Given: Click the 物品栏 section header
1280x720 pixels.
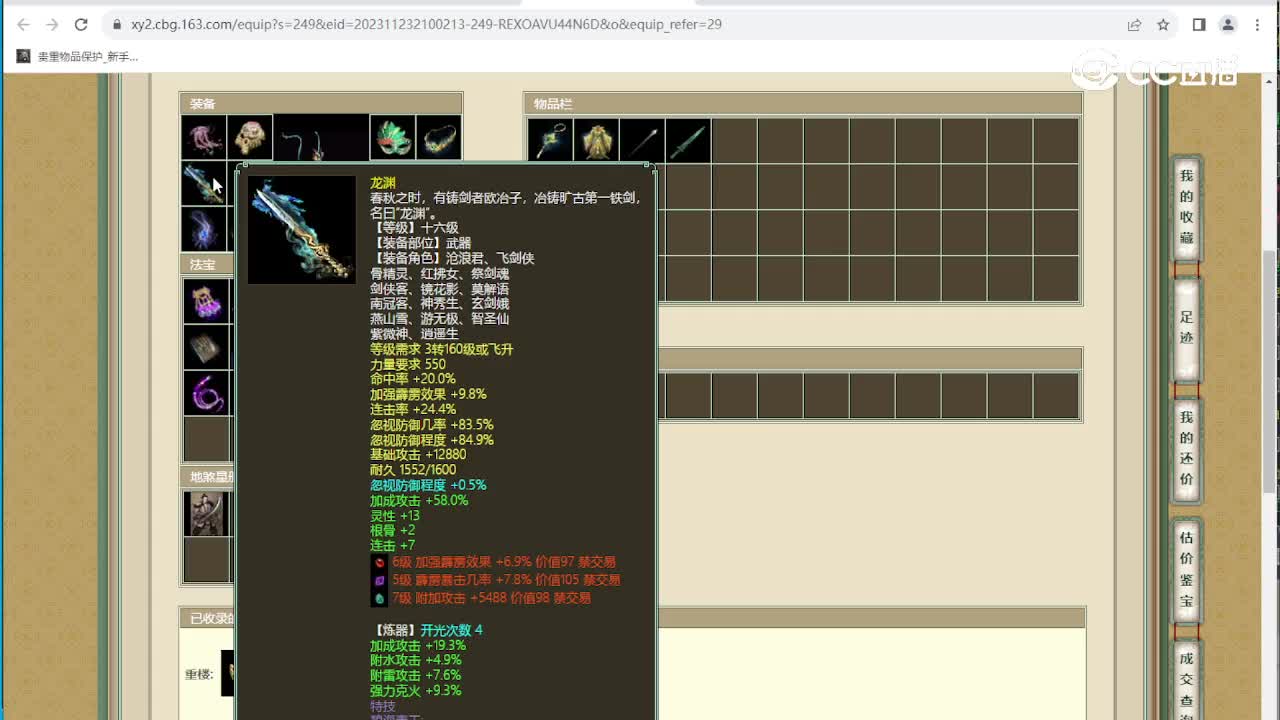Looking at the screenshot, I should click(x=802, y=103).
